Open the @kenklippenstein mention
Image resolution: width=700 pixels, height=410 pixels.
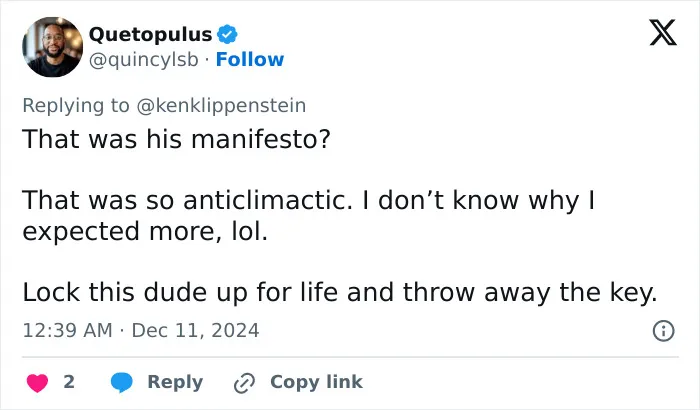[x=221, y=106]
